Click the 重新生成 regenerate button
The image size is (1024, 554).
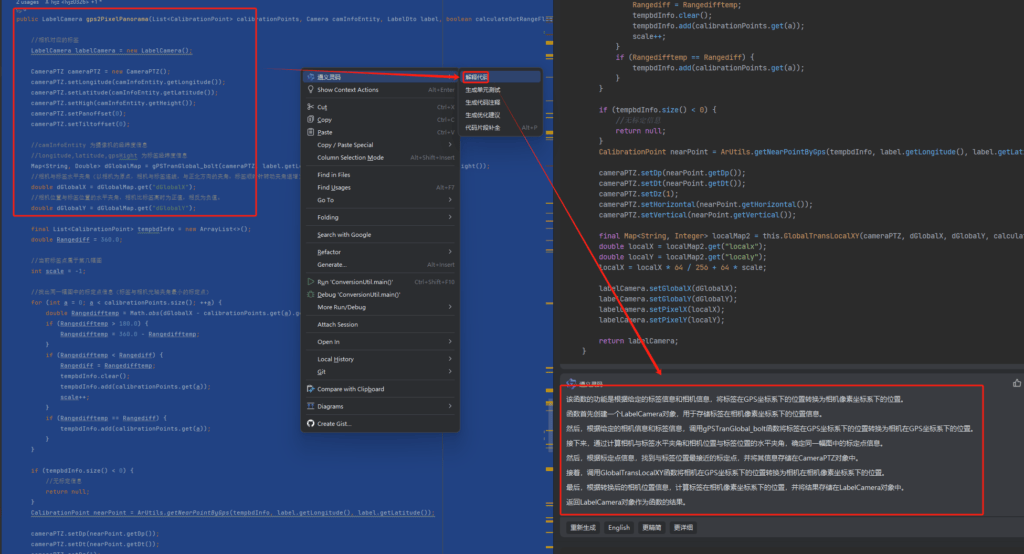point(581,528)
